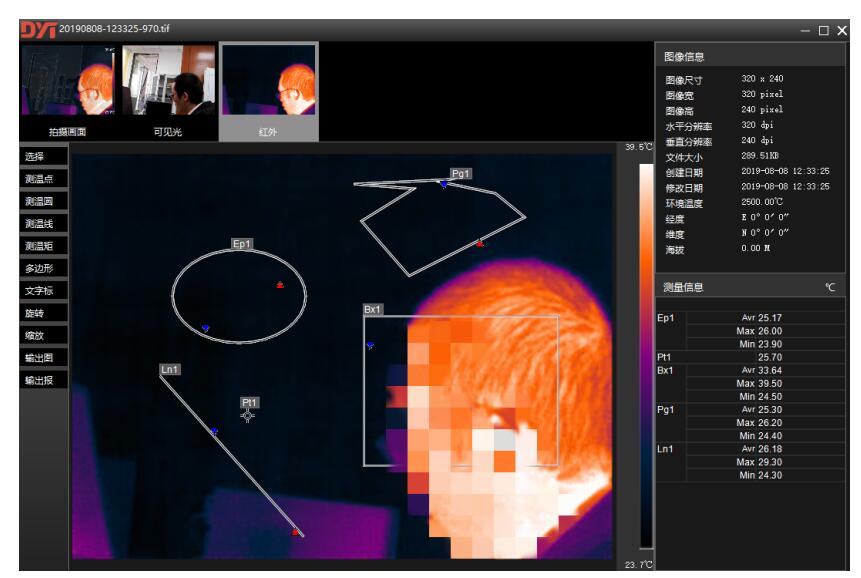Click the red max marker in polygon Pg1
Image resolution: width=861 pixels, height=578 pixels.
pos(480,243)
